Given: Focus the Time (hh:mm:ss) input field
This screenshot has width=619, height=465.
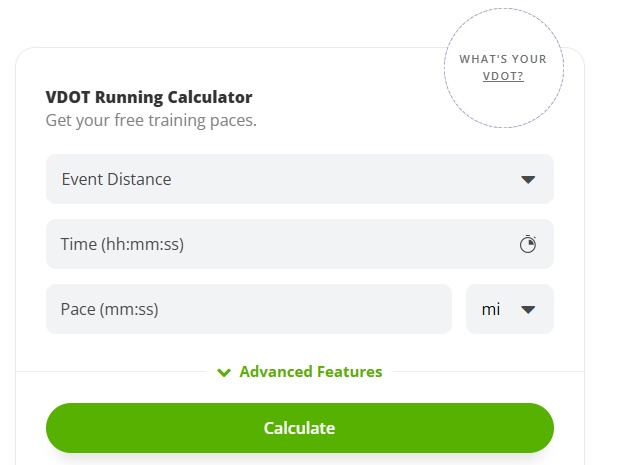Looking at the screenshot, I should 300,244.
